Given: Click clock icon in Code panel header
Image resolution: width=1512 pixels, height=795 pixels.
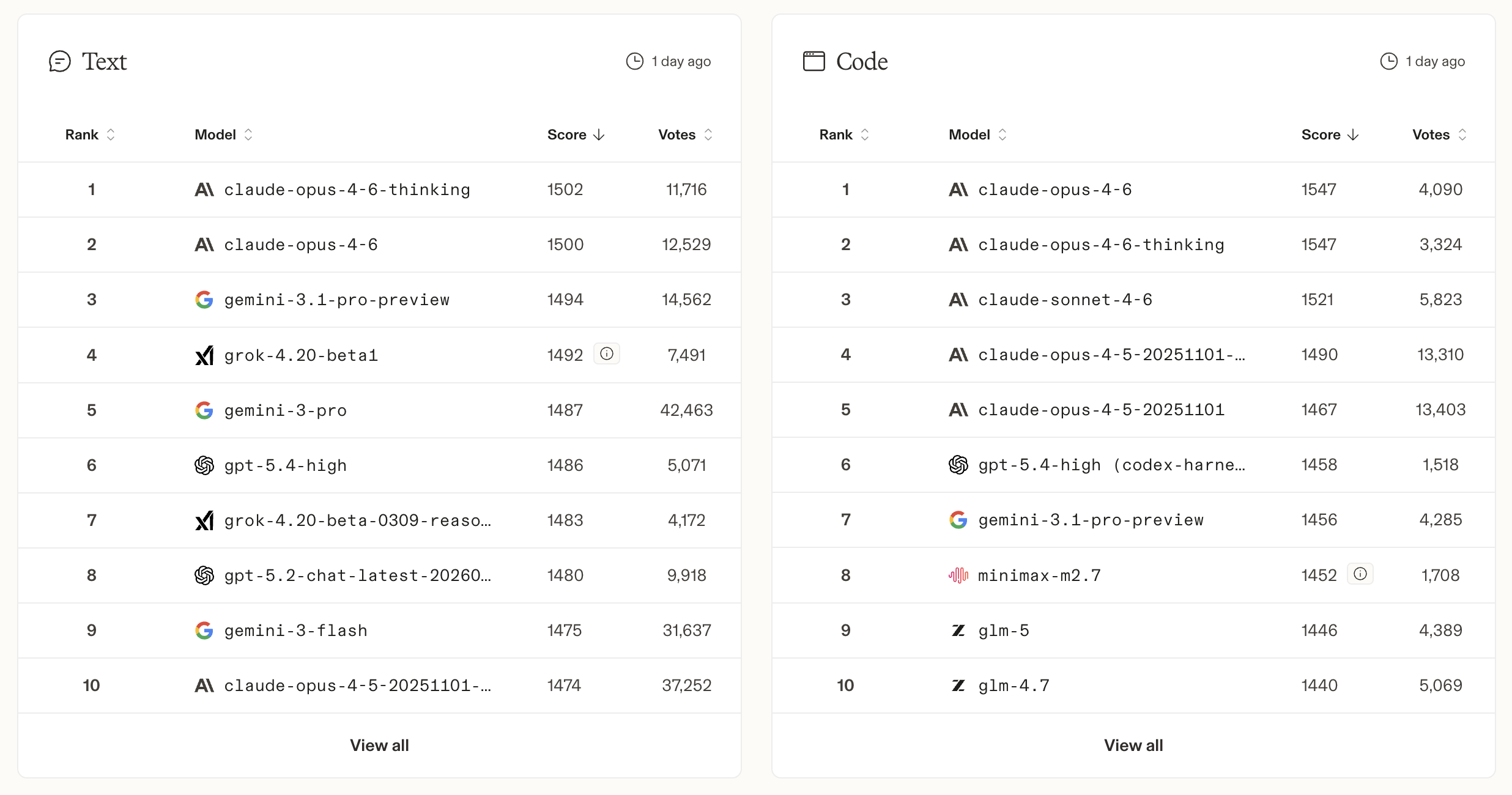Looking at the screenshot, I should coord(1389,61).
